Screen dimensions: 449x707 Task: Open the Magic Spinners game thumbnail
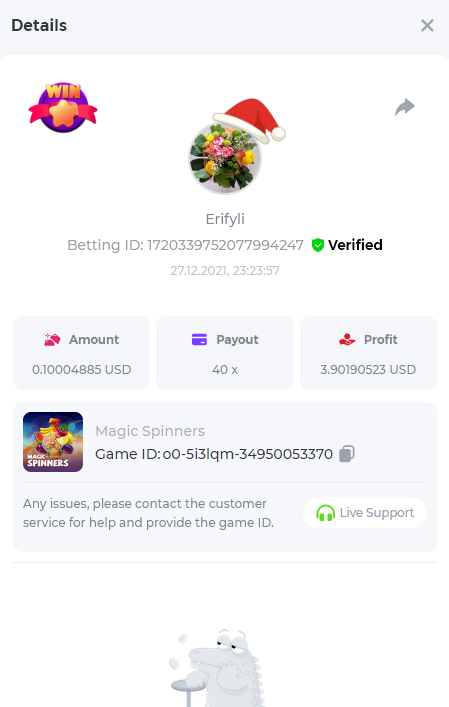click(53, 442)
